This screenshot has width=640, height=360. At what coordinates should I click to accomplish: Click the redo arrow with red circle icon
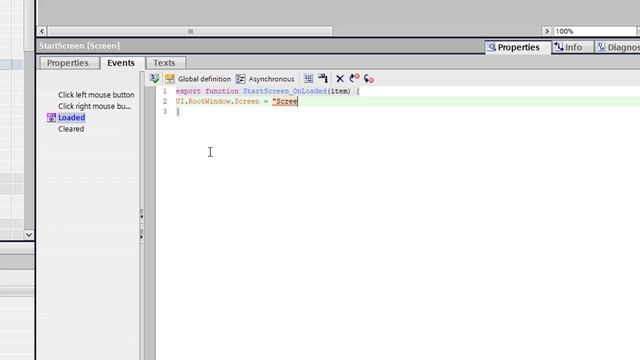click(369, 78)
